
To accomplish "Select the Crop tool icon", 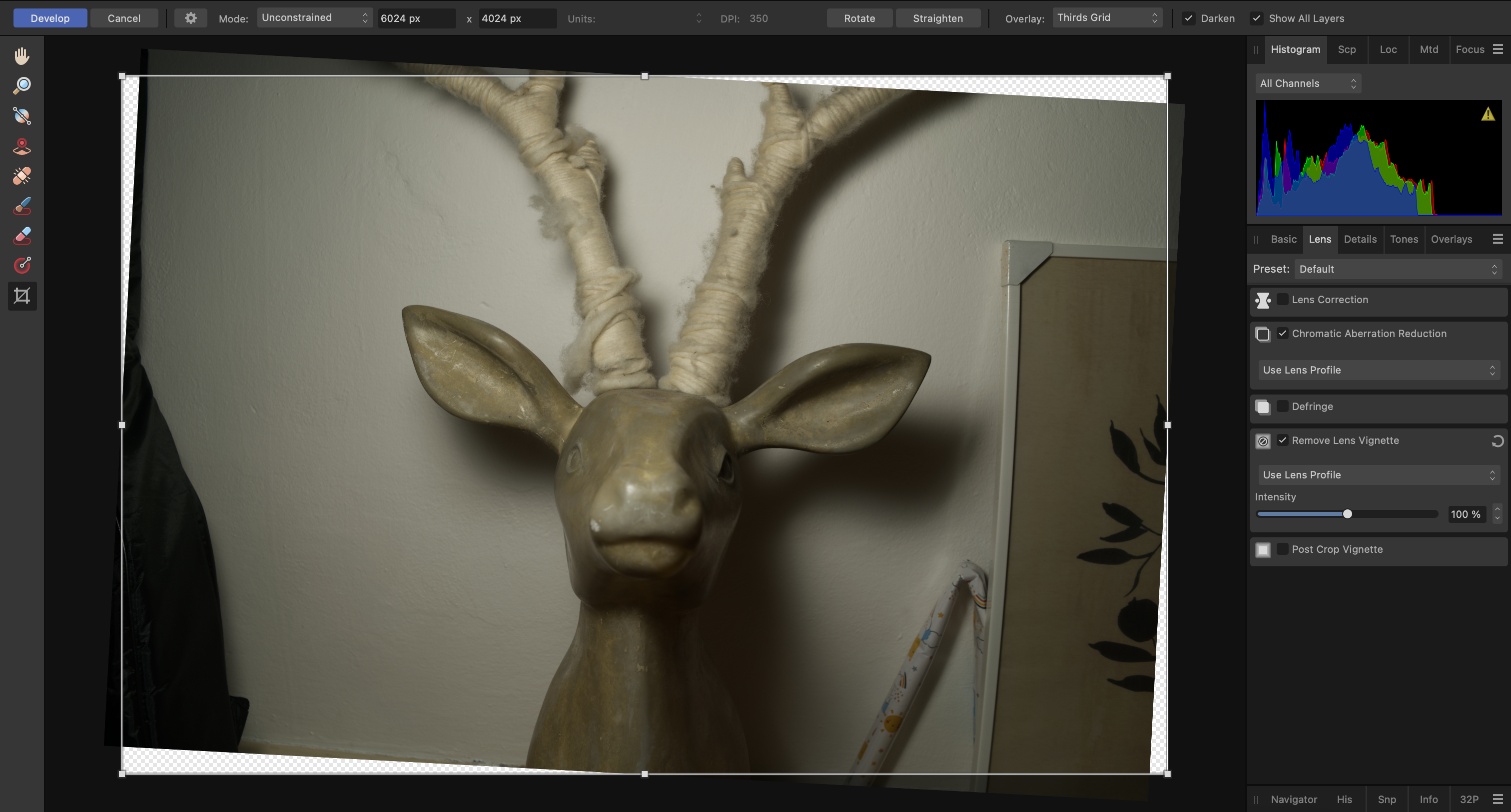I will point(21,296).
